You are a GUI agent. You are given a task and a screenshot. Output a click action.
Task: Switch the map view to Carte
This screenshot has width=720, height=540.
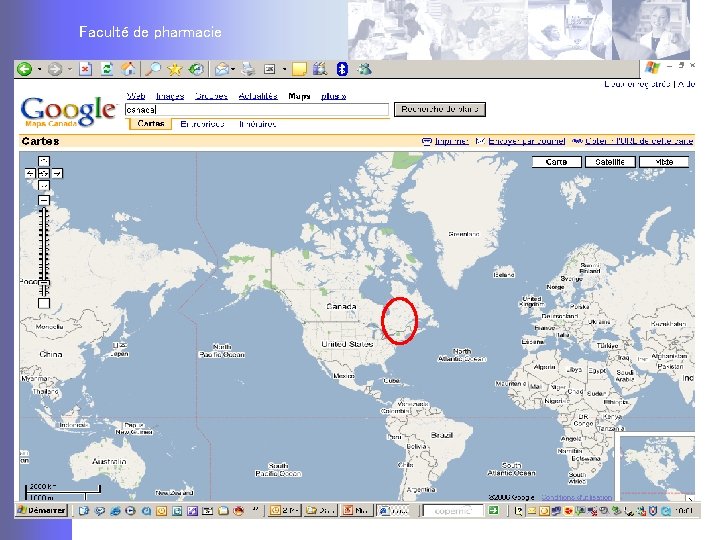tap(557, 162)
